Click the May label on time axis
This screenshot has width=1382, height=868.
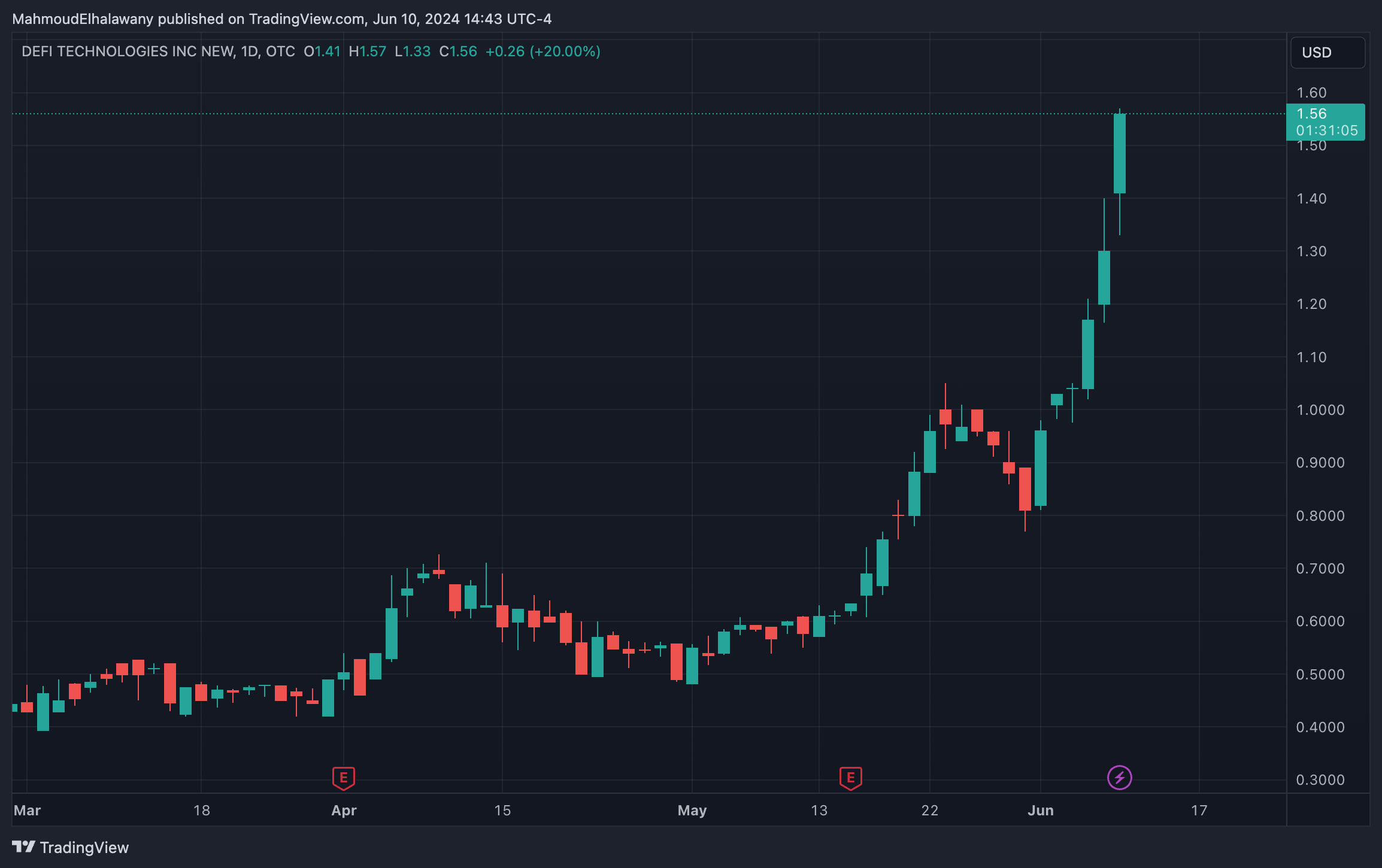[x=692, y=811]
